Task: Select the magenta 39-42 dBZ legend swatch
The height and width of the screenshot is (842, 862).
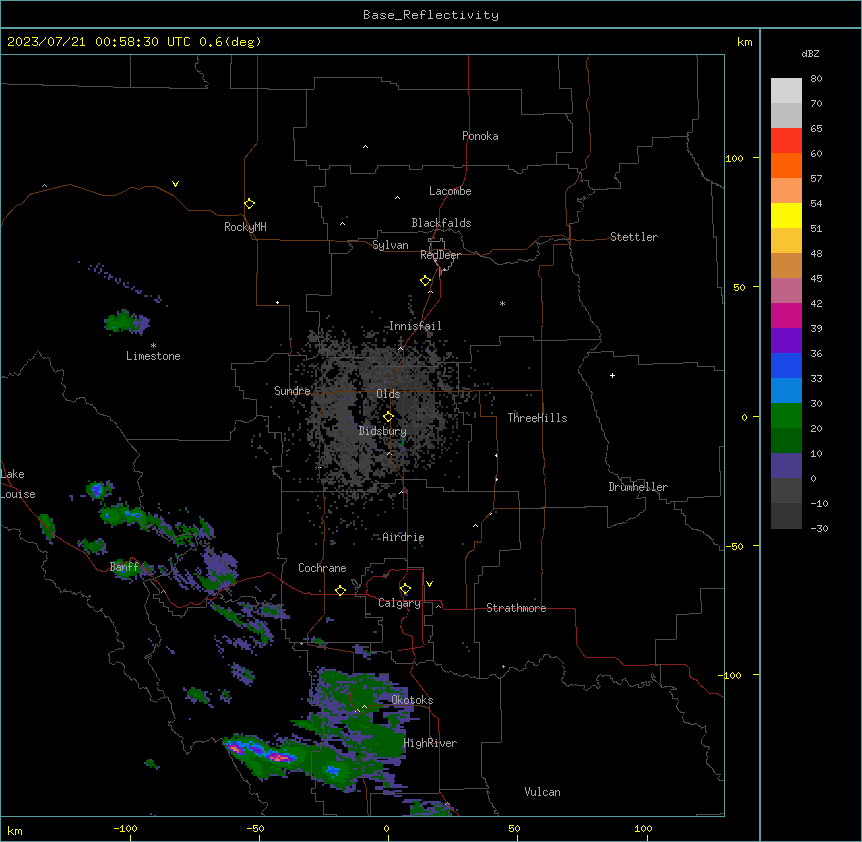Action: (786, 315)
